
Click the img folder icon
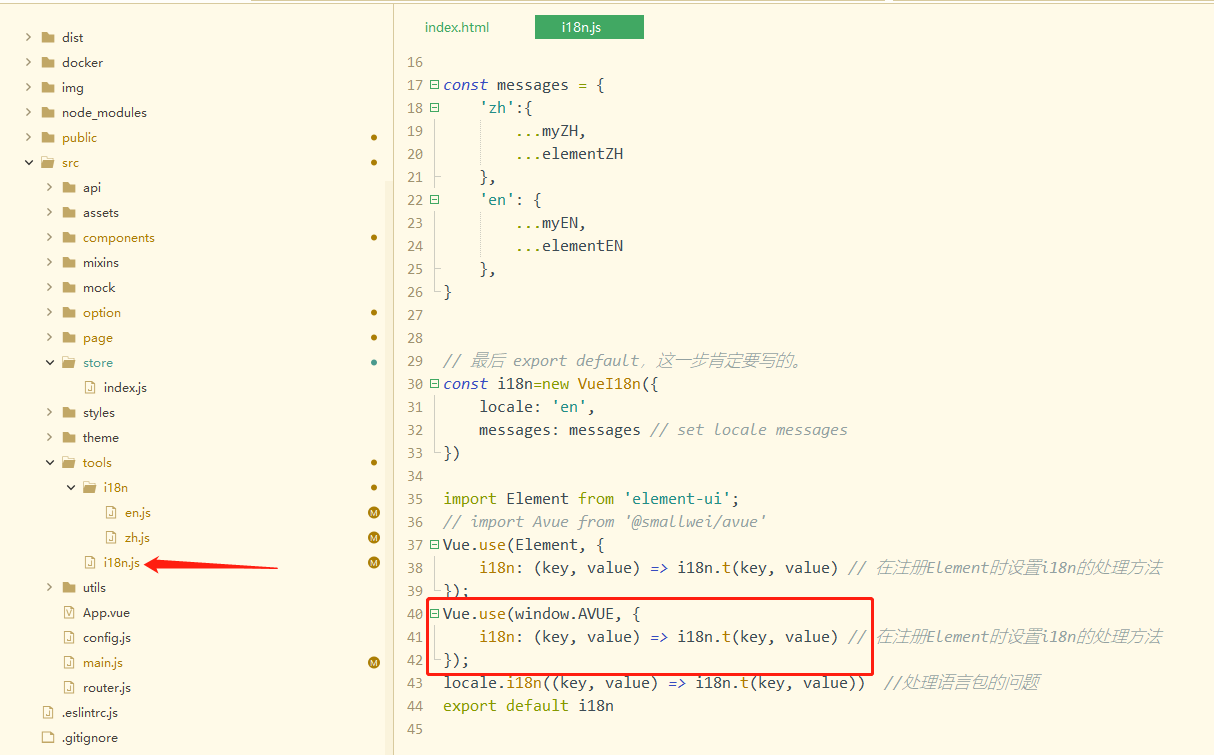tap(48, 87)
